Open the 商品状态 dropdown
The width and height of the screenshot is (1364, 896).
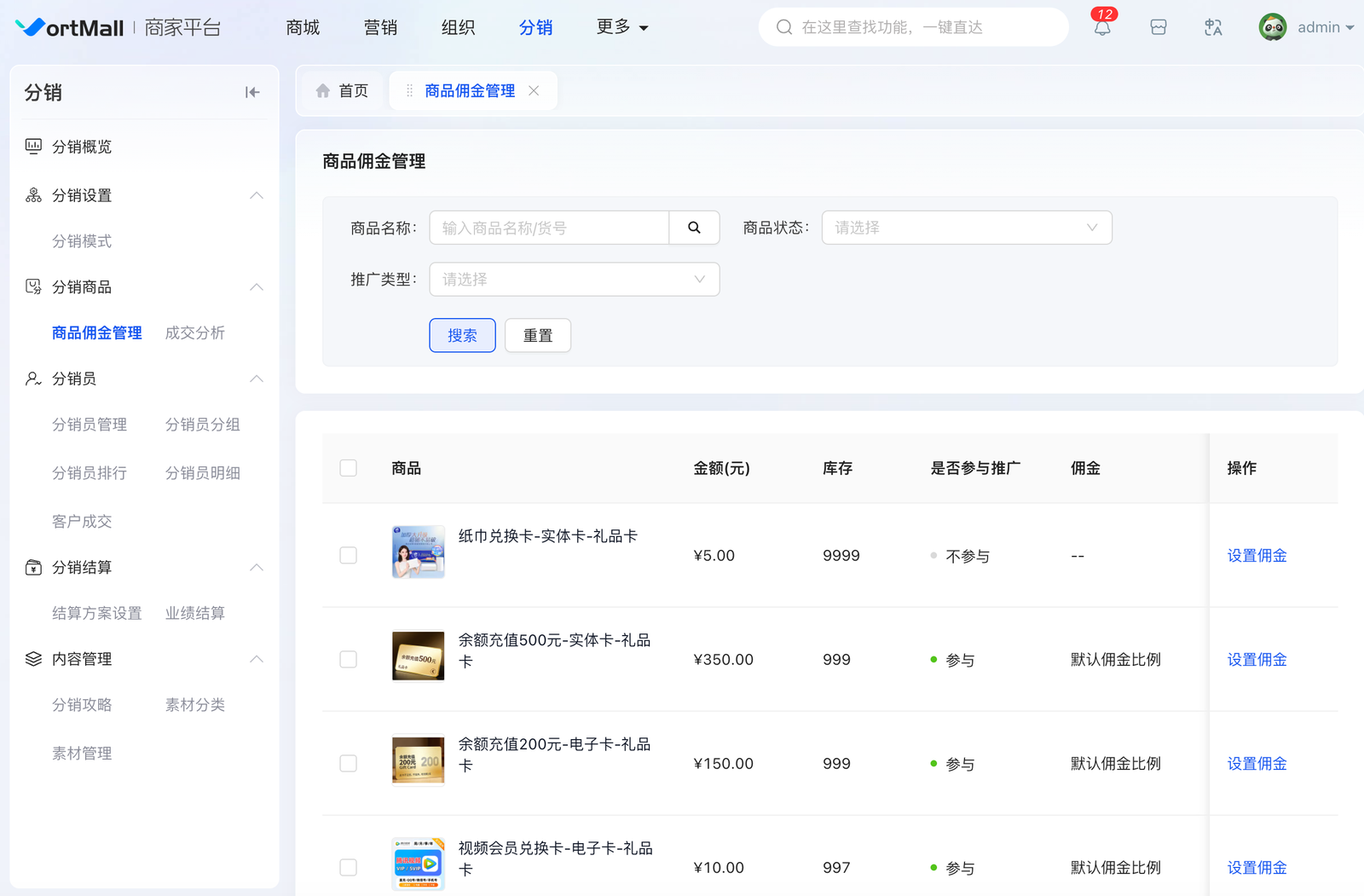(966, 228)
